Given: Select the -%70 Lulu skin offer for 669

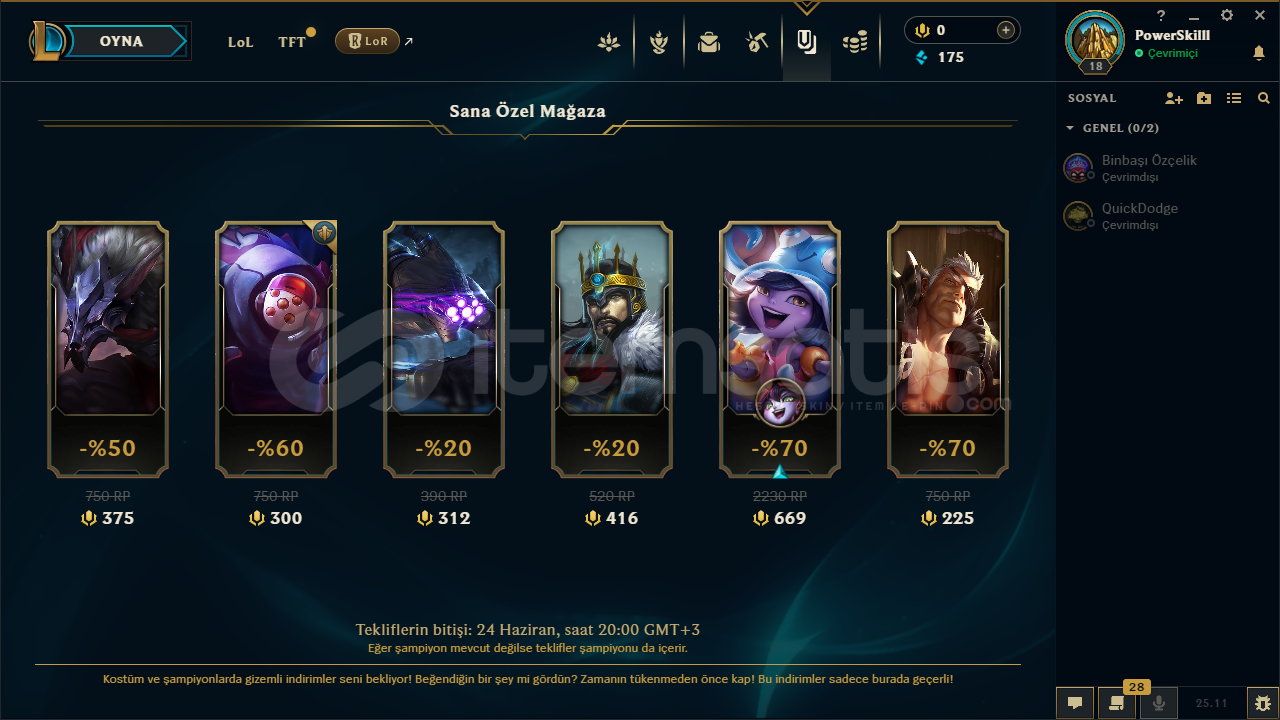Looking at the screenshot, I should pos(780,350).
